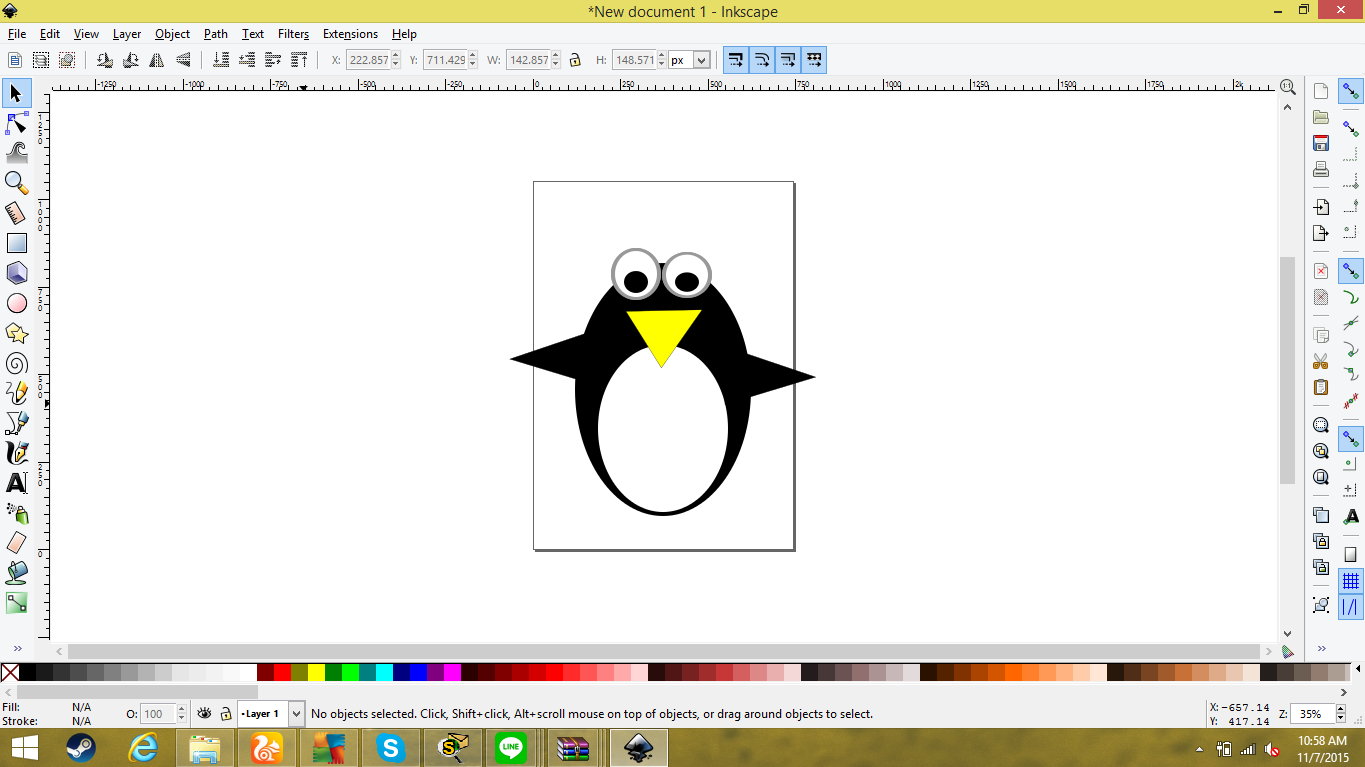Toggle snapping to page border

[1351, 554]
